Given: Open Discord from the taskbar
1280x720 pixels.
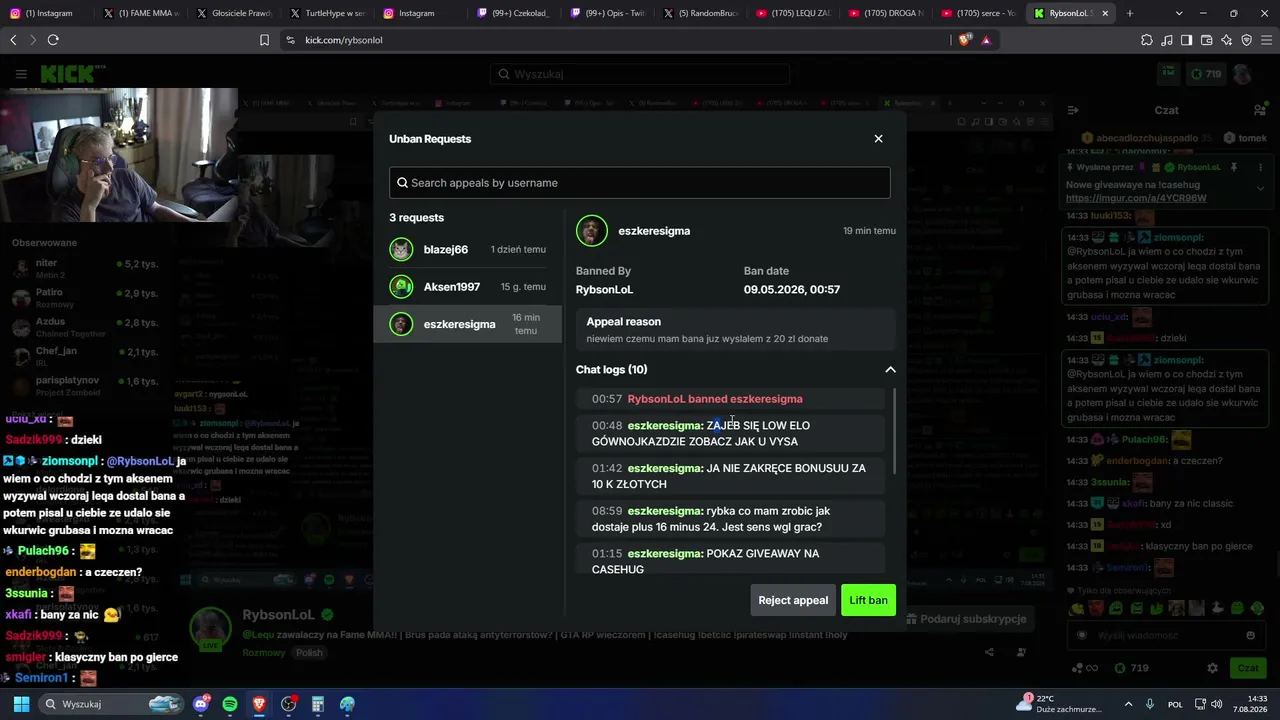Looking at the screenshot, I should click(x=201, y=704).
